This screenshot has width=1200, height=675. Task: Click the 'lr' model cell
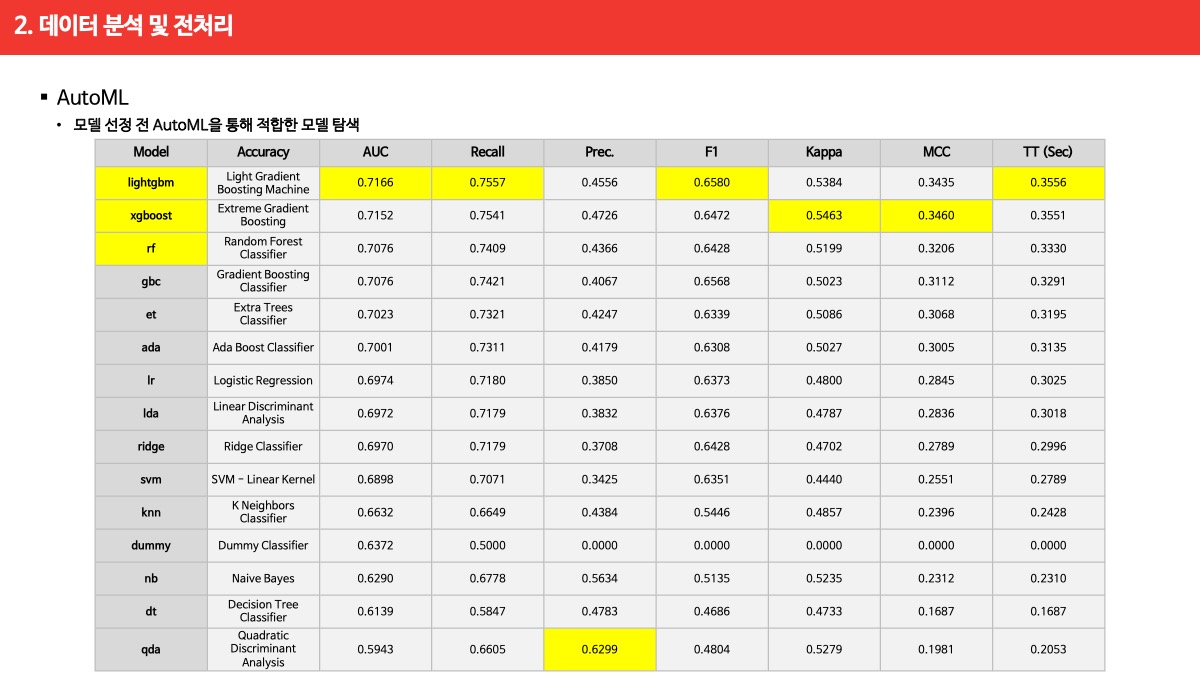click(151, 380)
